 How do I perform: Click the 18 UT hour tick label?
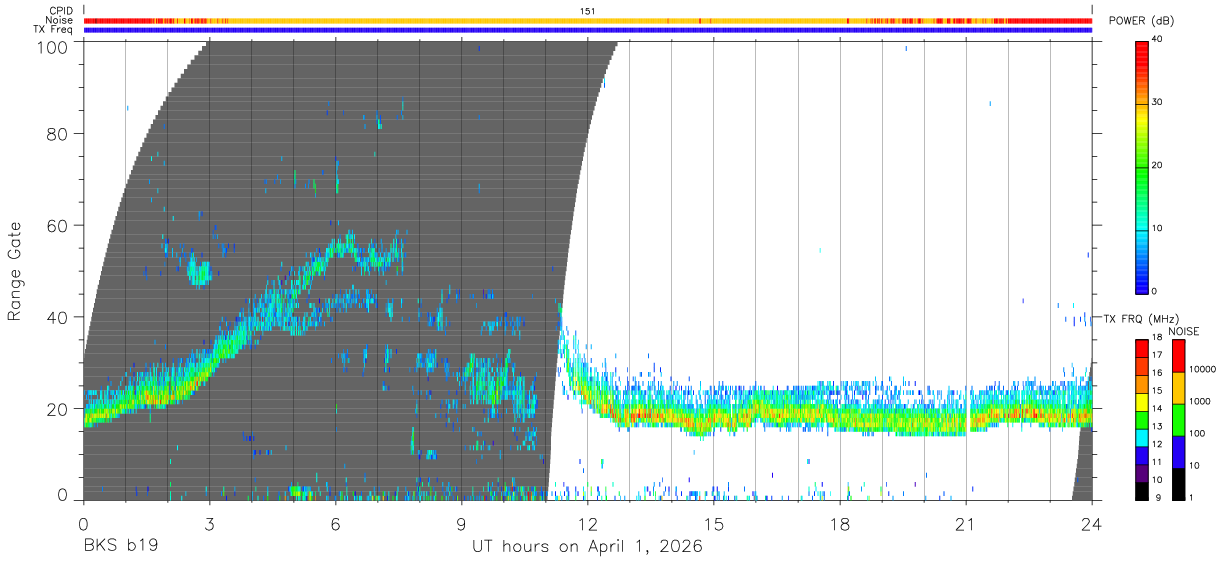point(839,522)
